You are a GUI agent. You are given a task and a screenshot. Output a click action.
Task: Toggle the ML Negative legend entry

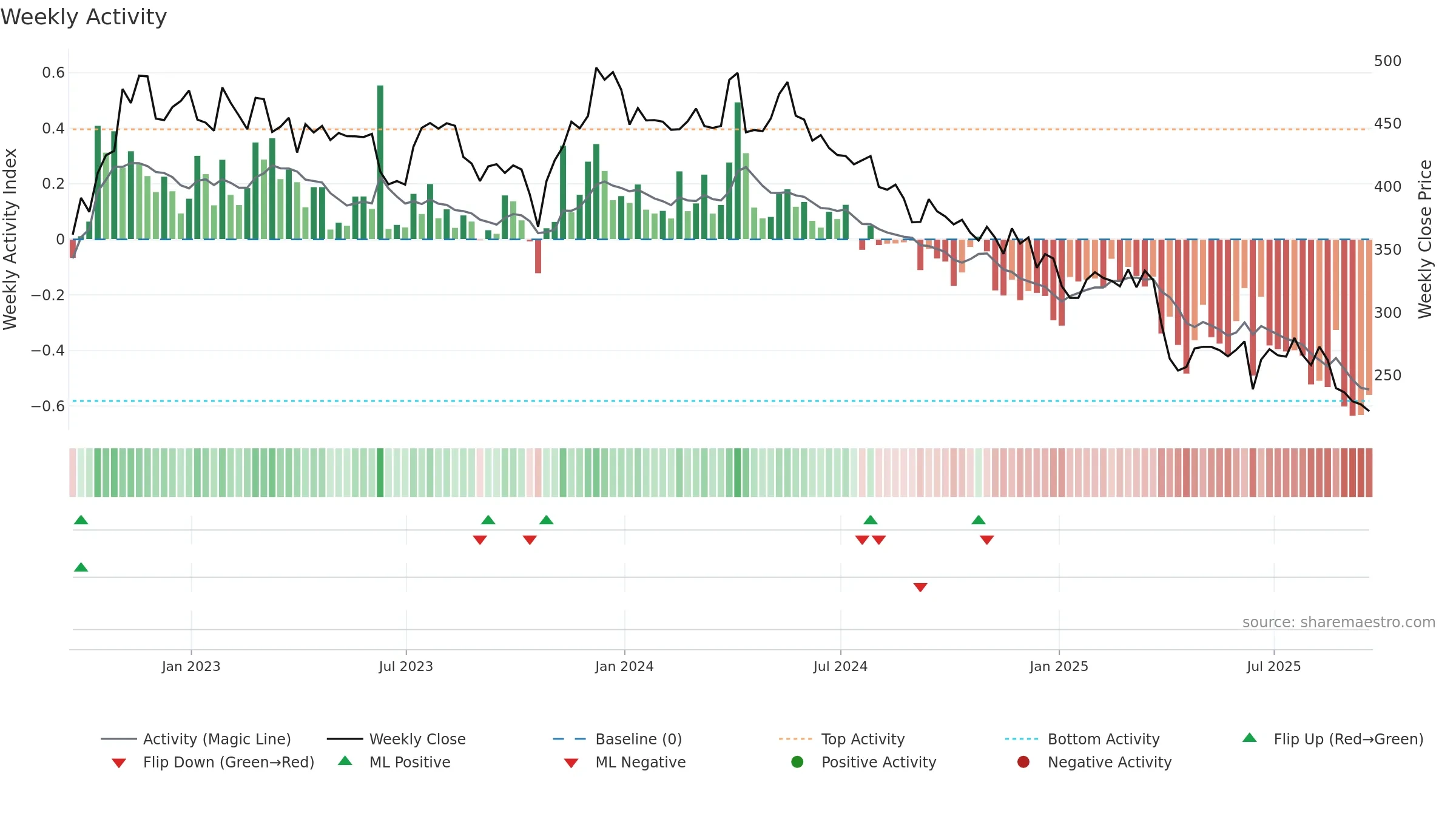[624, 762]
